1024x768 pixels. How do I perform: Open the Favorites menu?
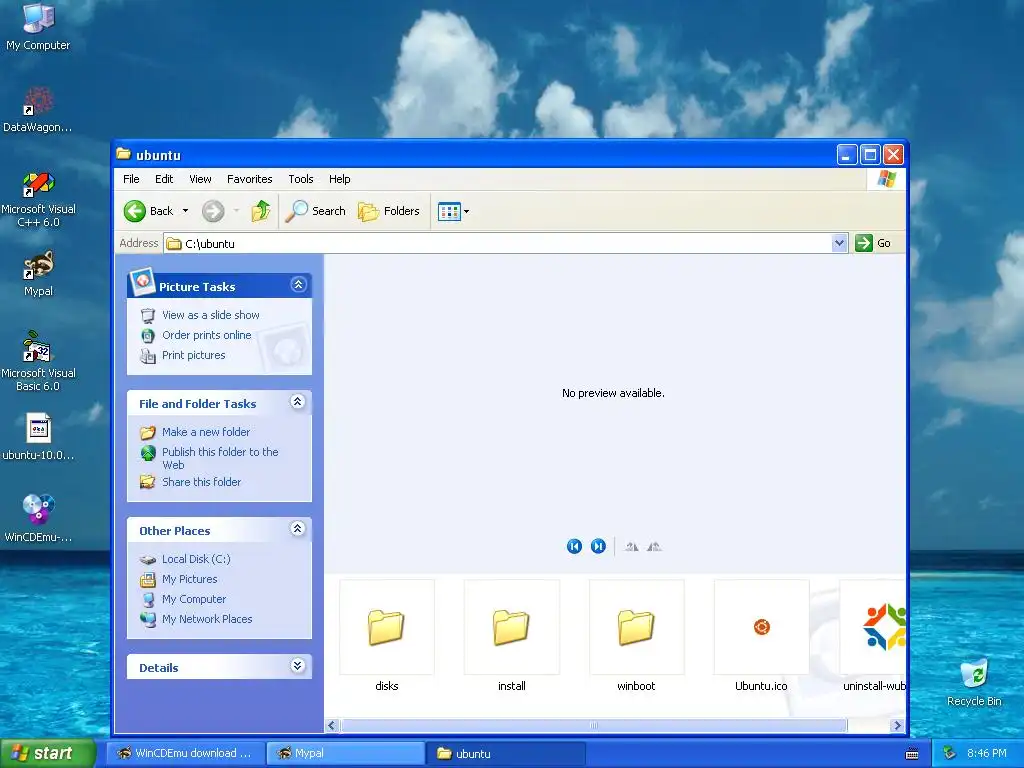coord(249,179)
